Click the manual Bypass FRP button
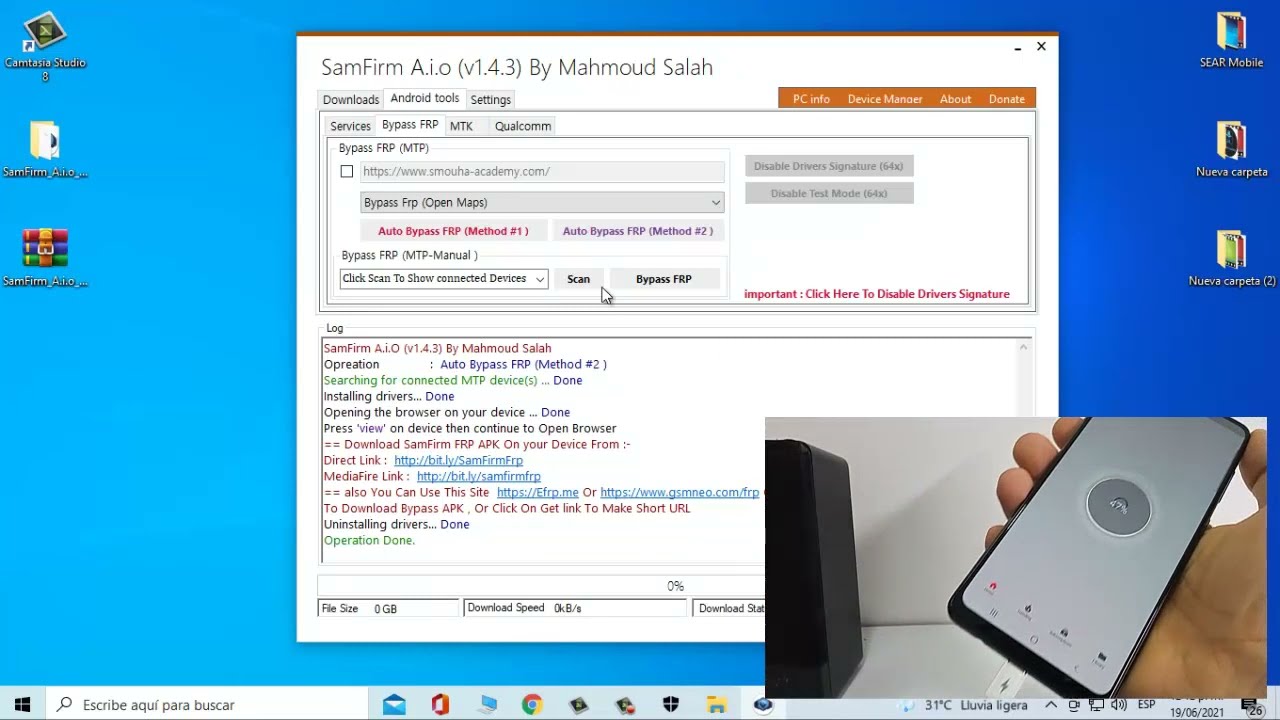The height and width of the screenshot is (720, 1280). pyautogui.click(x=664, y=279)
